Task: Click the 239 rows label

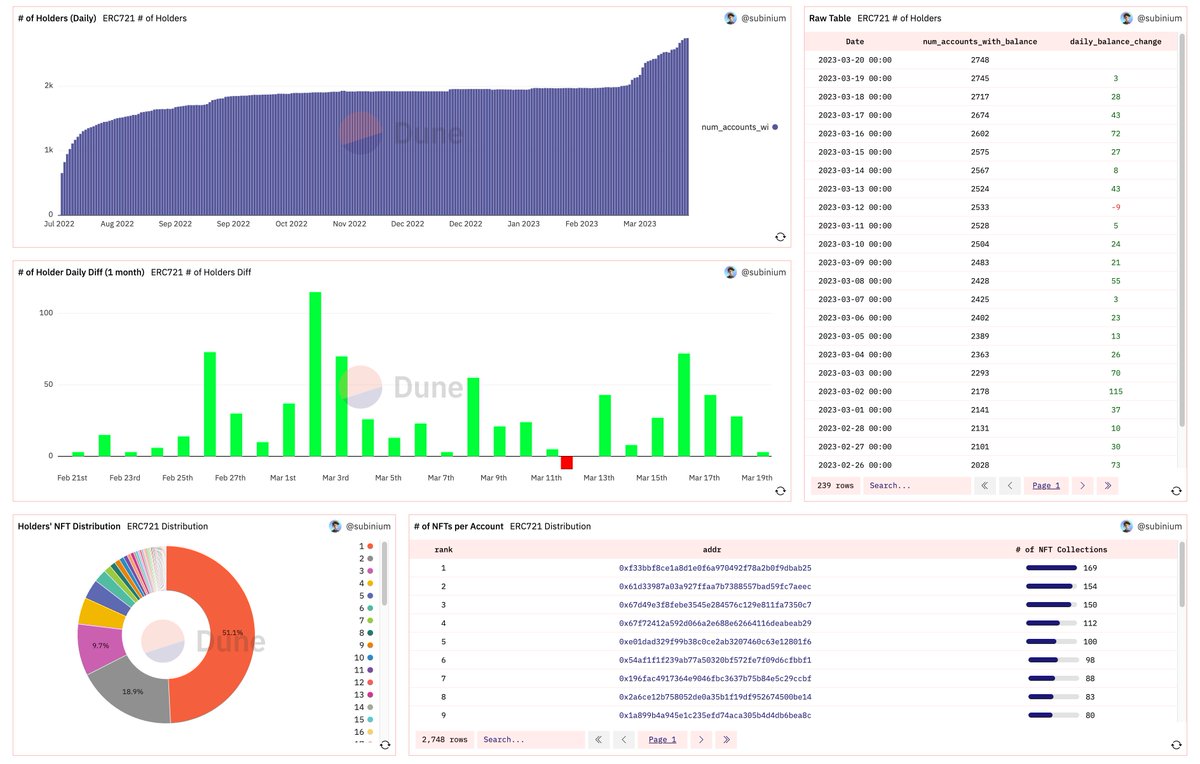Action: 836,485
